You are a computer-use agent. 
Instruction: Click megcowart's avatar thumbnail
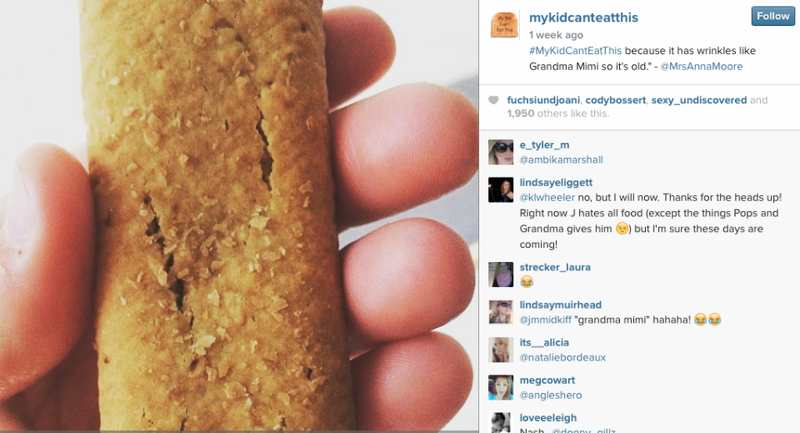(x=501, y=388)
